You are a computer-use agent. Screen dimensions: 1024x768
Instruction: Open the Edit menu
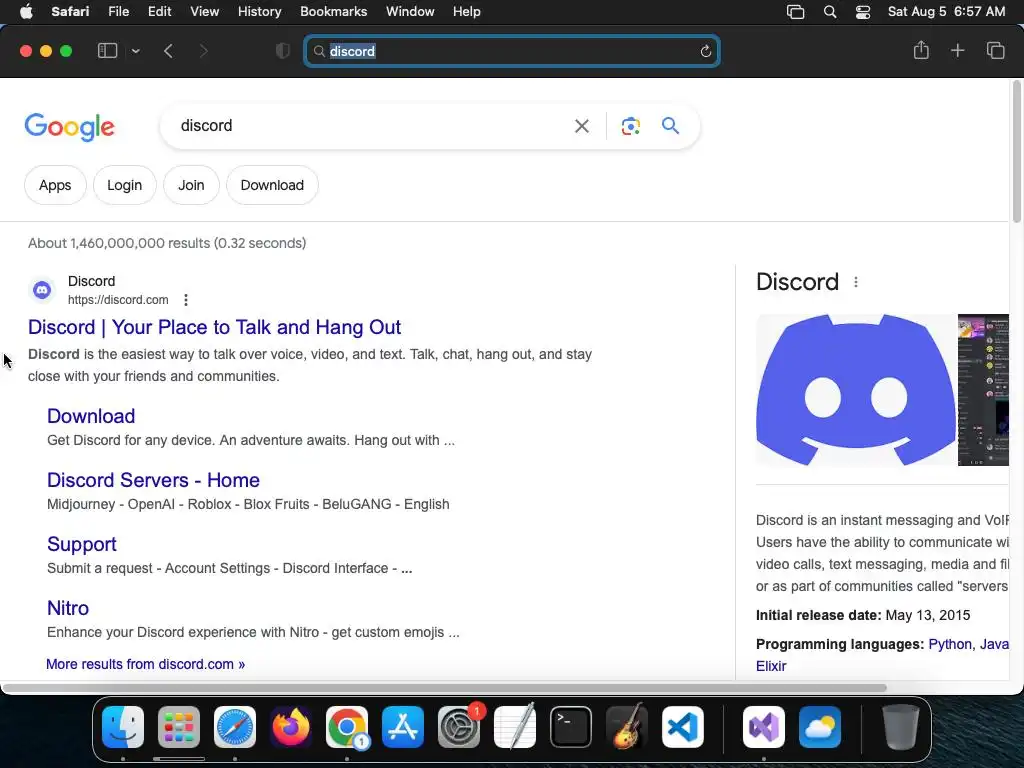point(159,12)
